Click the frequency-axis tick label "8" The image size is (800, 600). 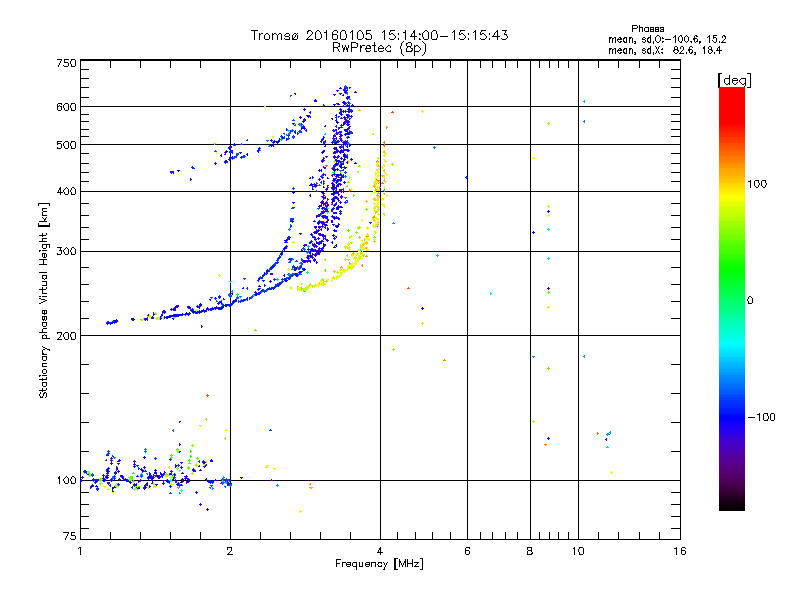click(530, 551)
